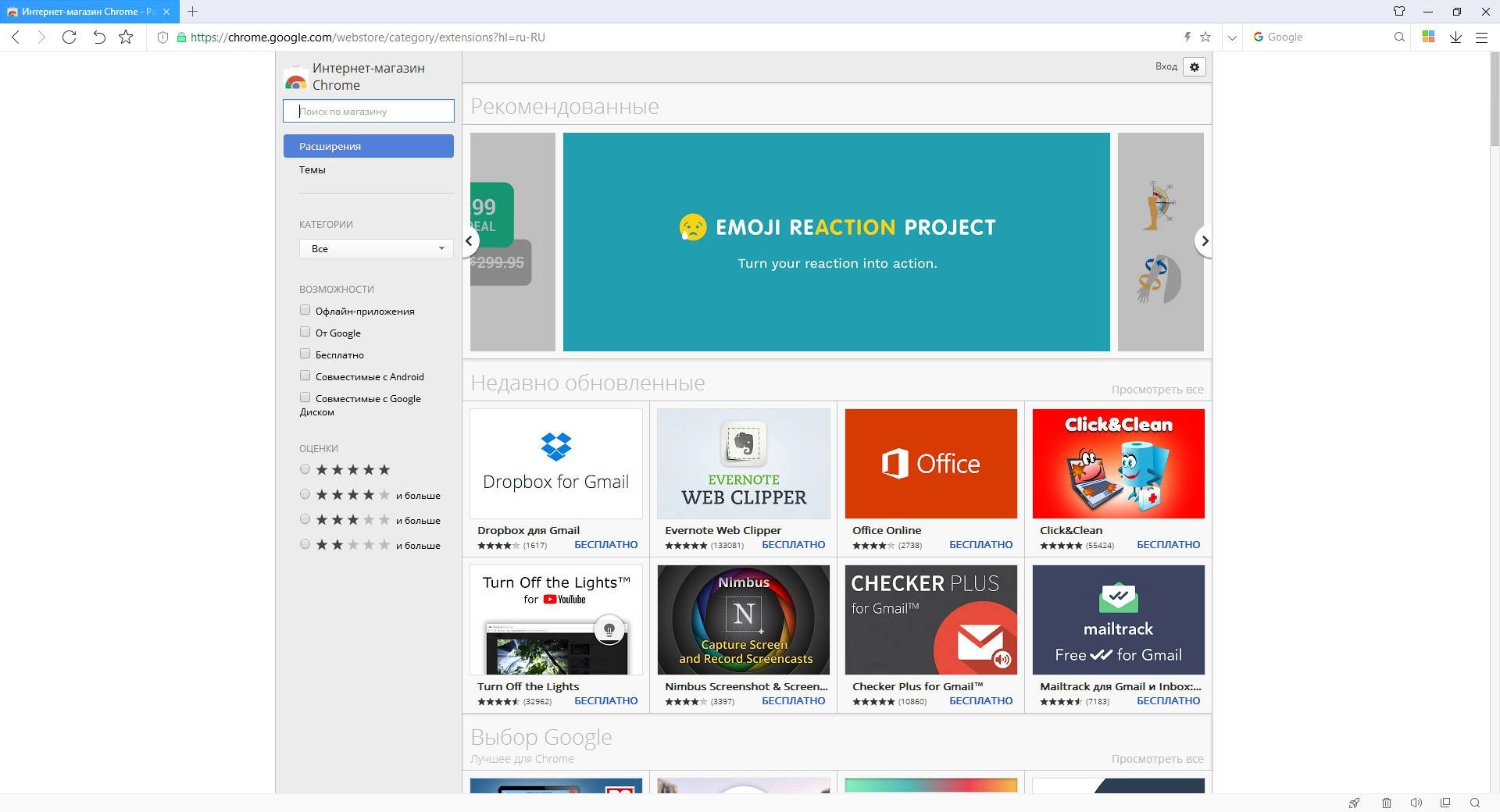Screen dimensions: 1500x812
Task: Open a new browser tab
Action: pos(192,12)
